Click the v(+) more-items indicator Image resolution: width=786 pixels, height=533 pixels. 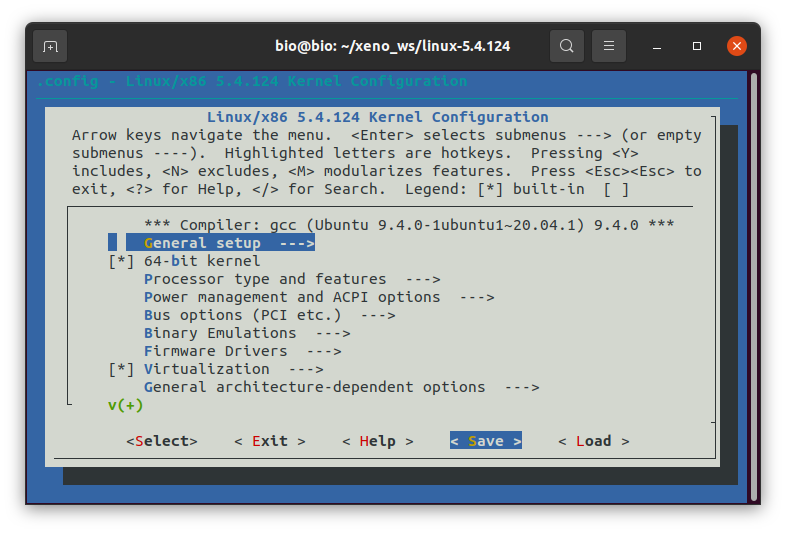[x=125, y=405]
